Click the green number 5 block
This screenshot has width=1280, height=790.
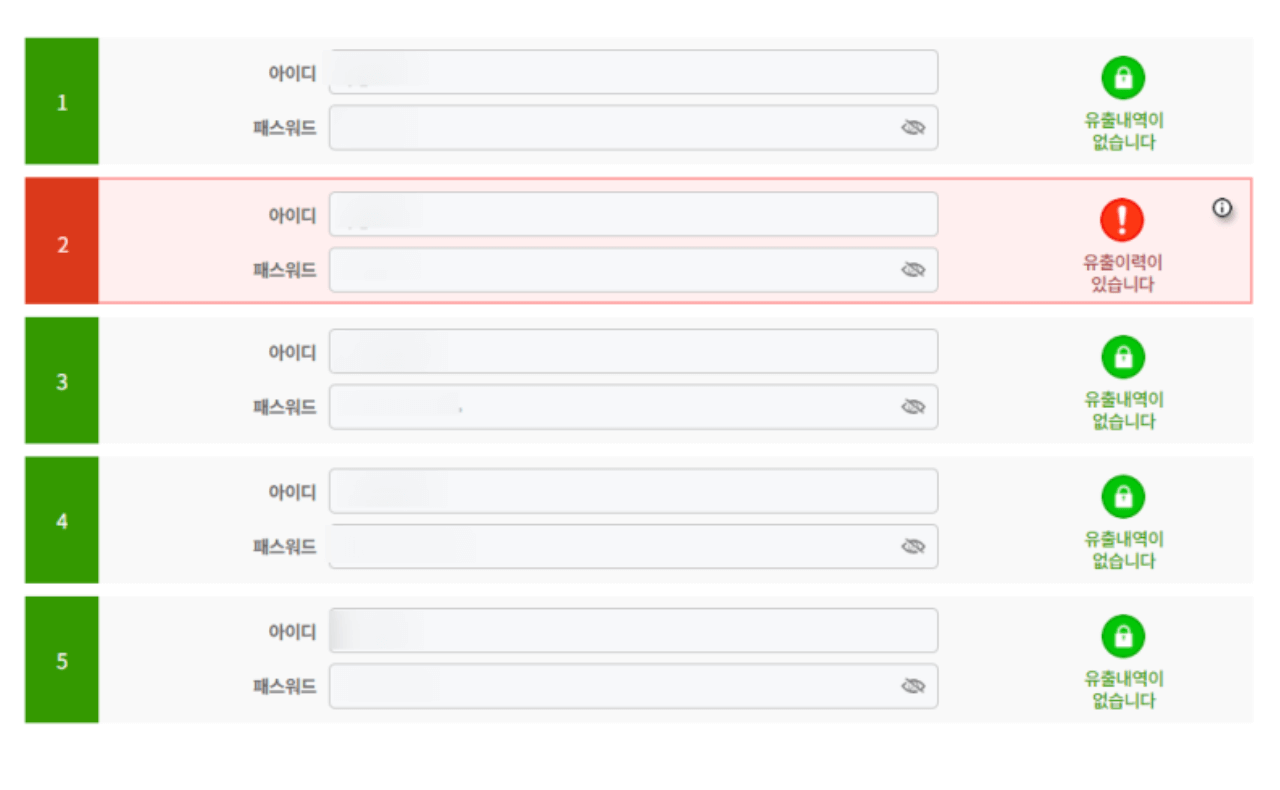tap(61, 657)
